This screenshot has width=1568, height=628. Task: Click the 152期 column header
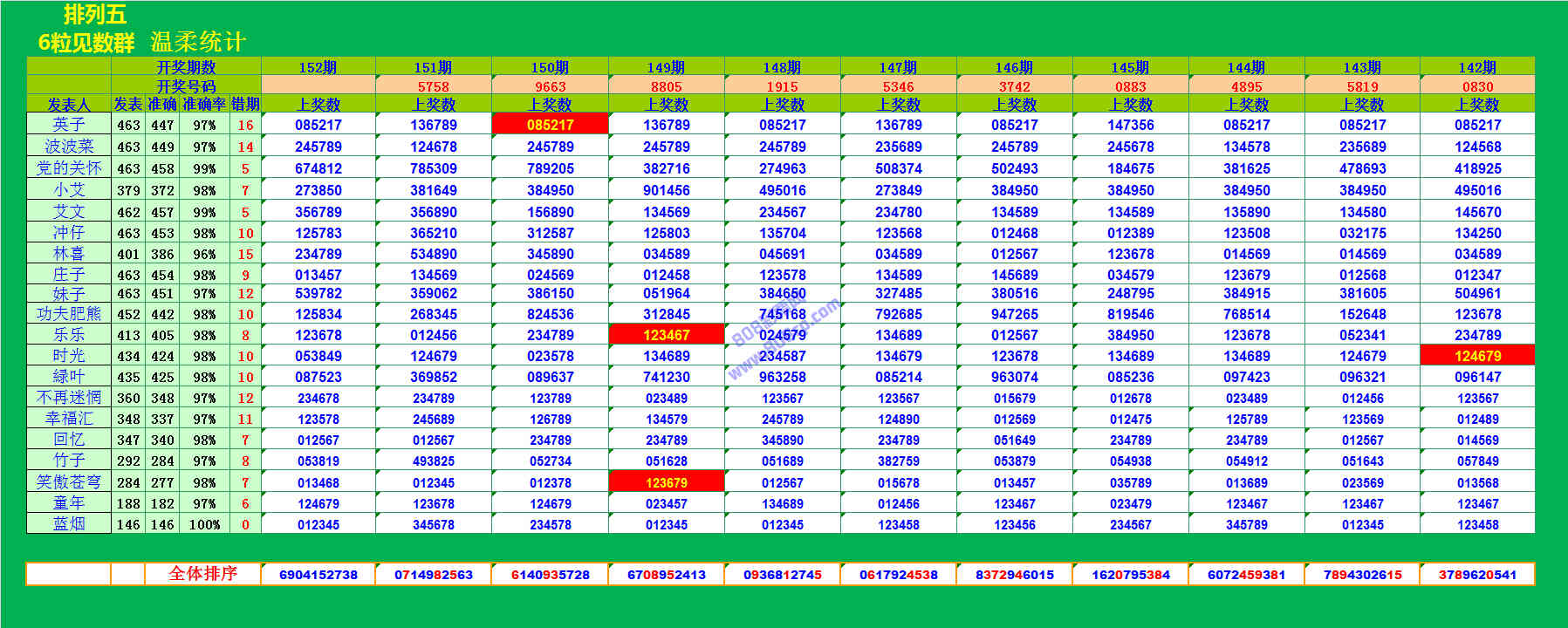[318, 67]
